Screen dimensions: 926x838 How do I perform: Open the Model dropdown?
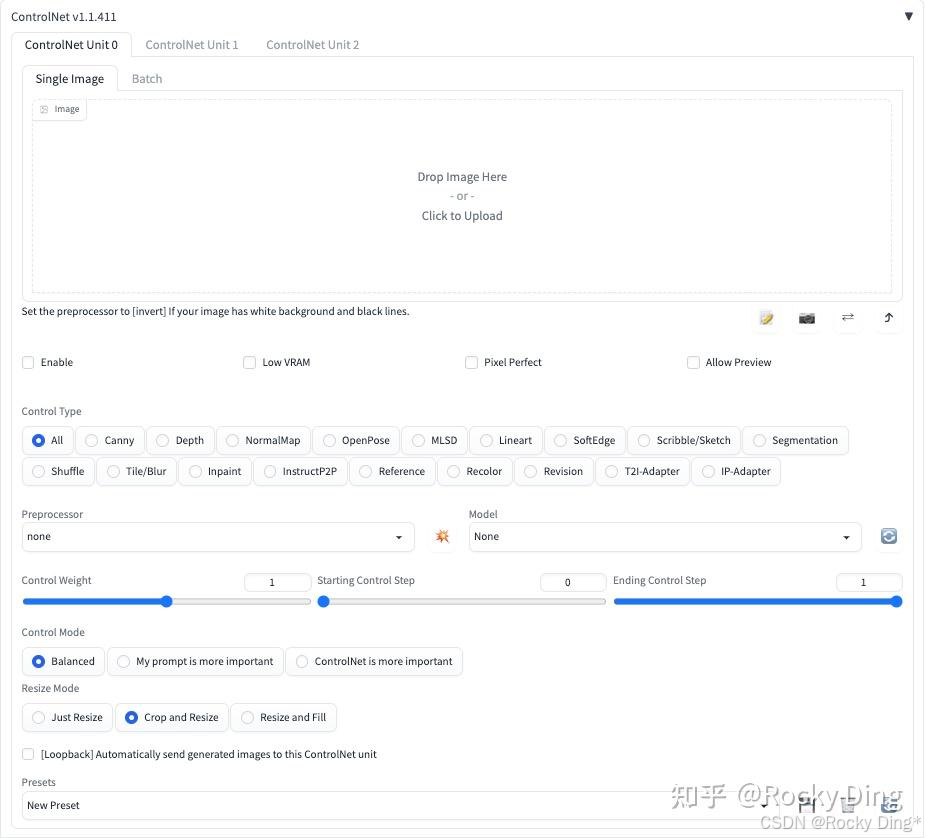coord(665,537)
